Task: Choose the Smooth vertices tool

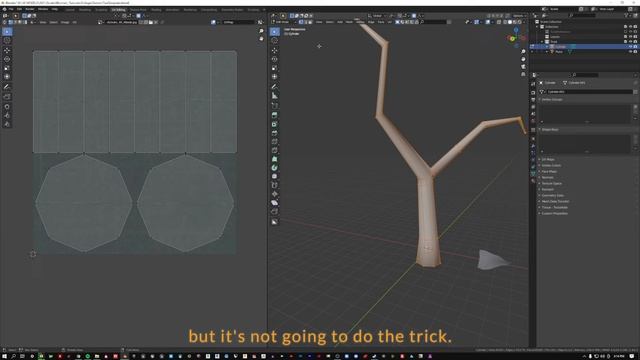Action: (274, 176)
